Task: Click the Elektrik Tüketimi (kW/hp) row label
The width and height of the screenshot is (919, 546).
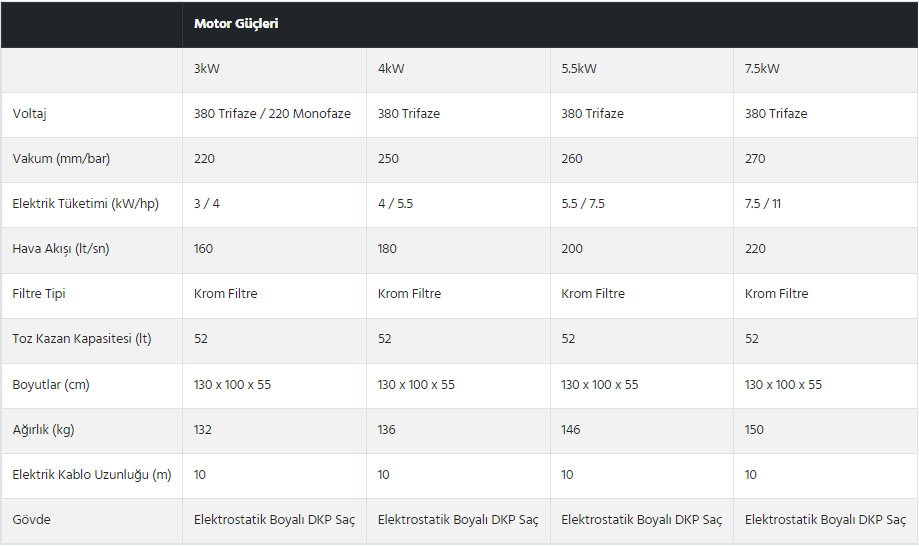Action: [85, 204]
